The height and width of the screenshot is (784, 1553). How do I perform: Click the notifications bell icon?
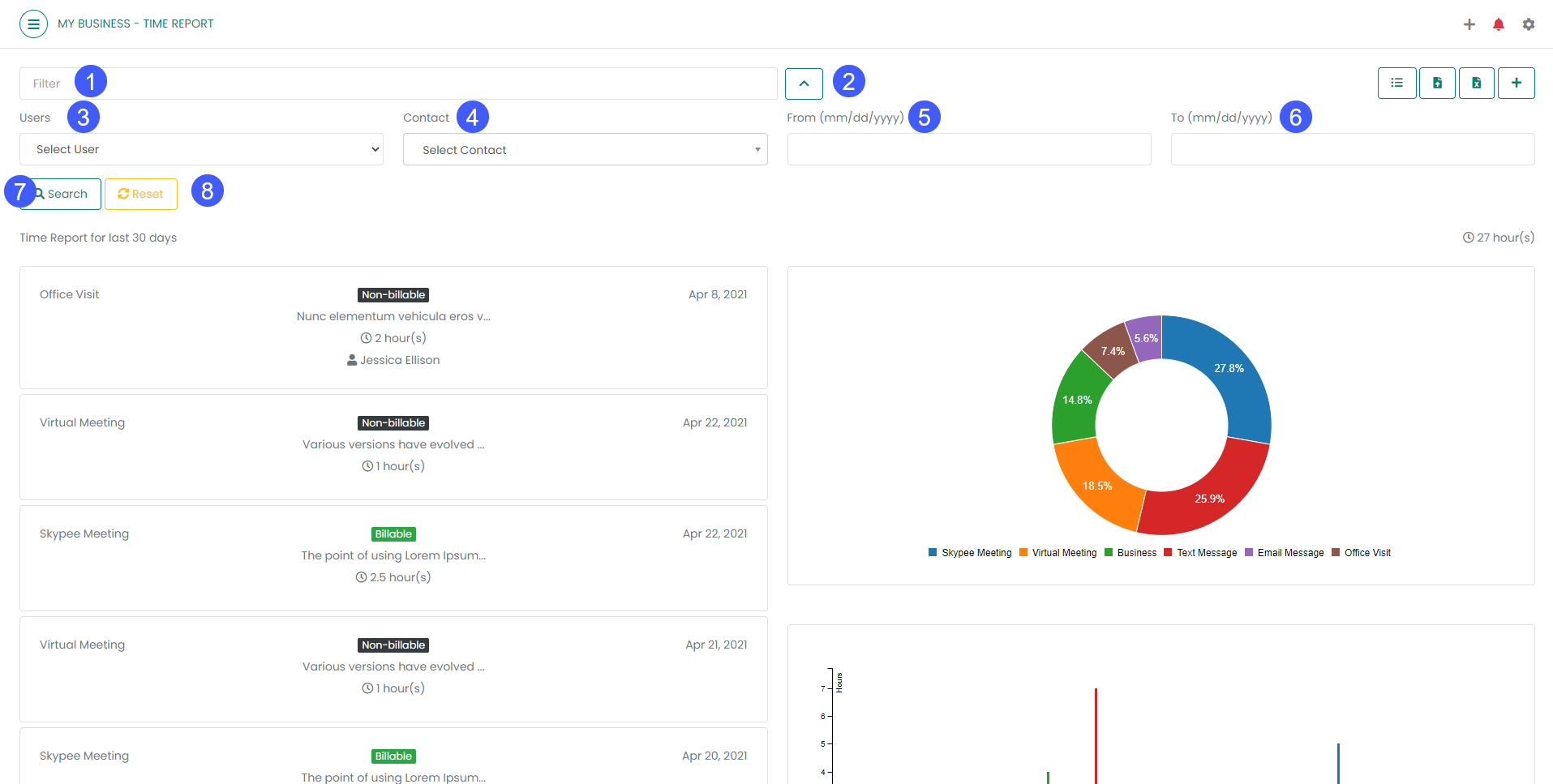coord(1498,24)
